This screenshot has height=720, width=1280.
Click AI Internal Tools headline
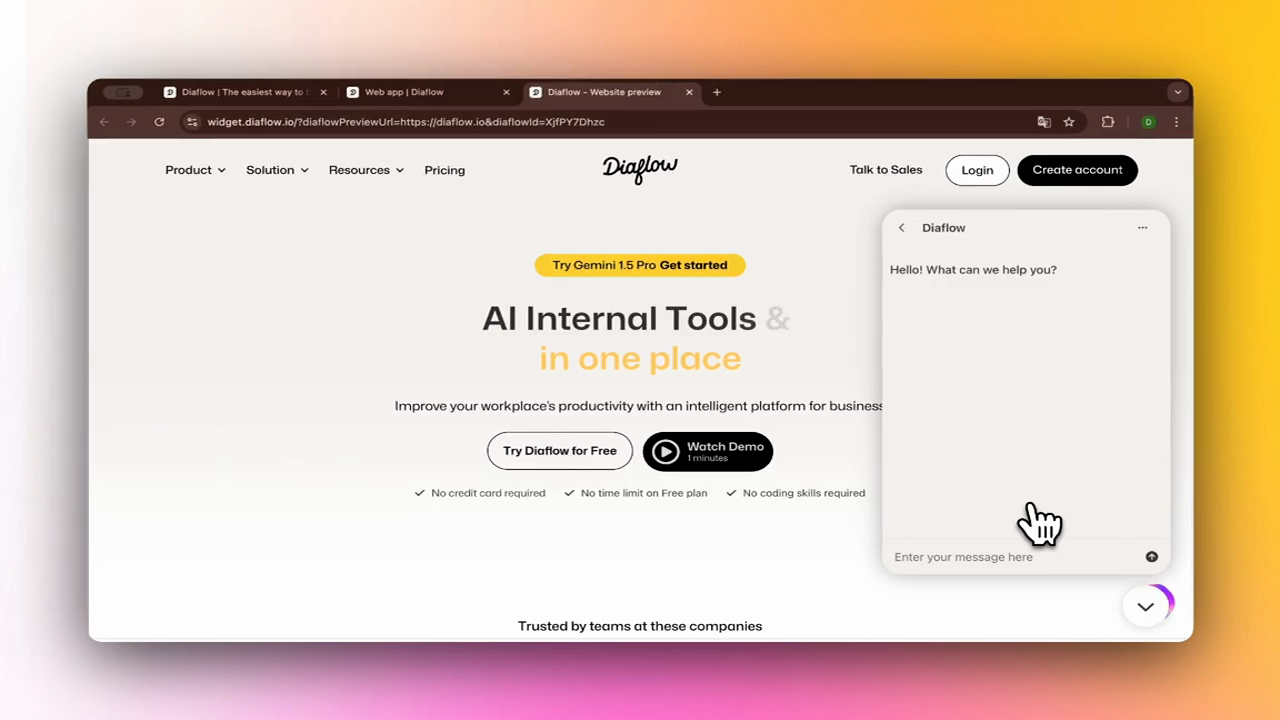pyautogui.click(x=619, y=319)
